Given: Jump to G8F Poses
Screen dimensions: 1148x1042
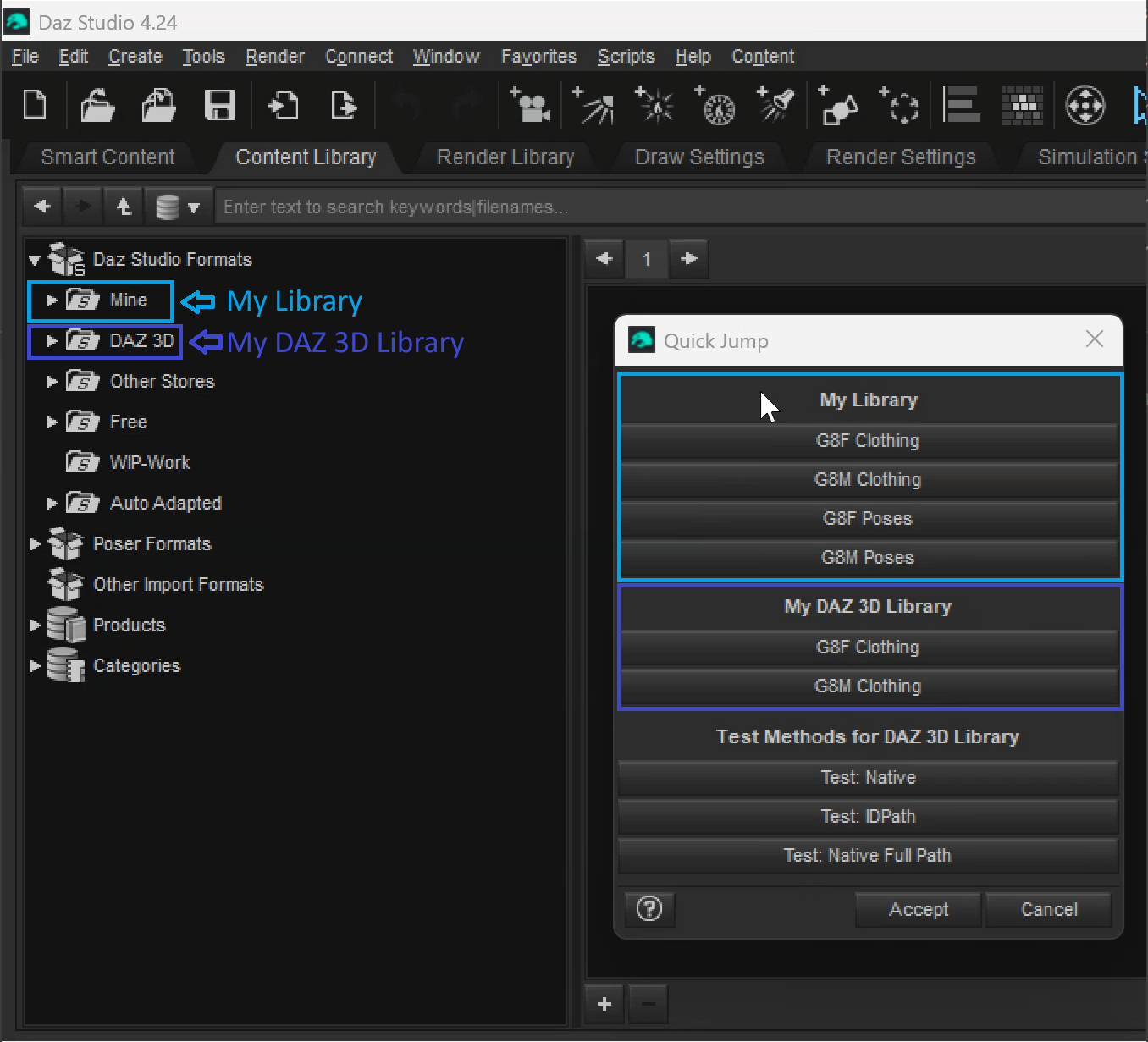Looking at the screenshot, I should [868, 519].
